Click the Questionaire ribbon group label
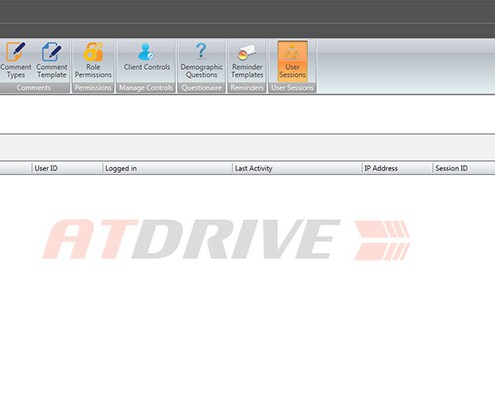 [201, 88]
